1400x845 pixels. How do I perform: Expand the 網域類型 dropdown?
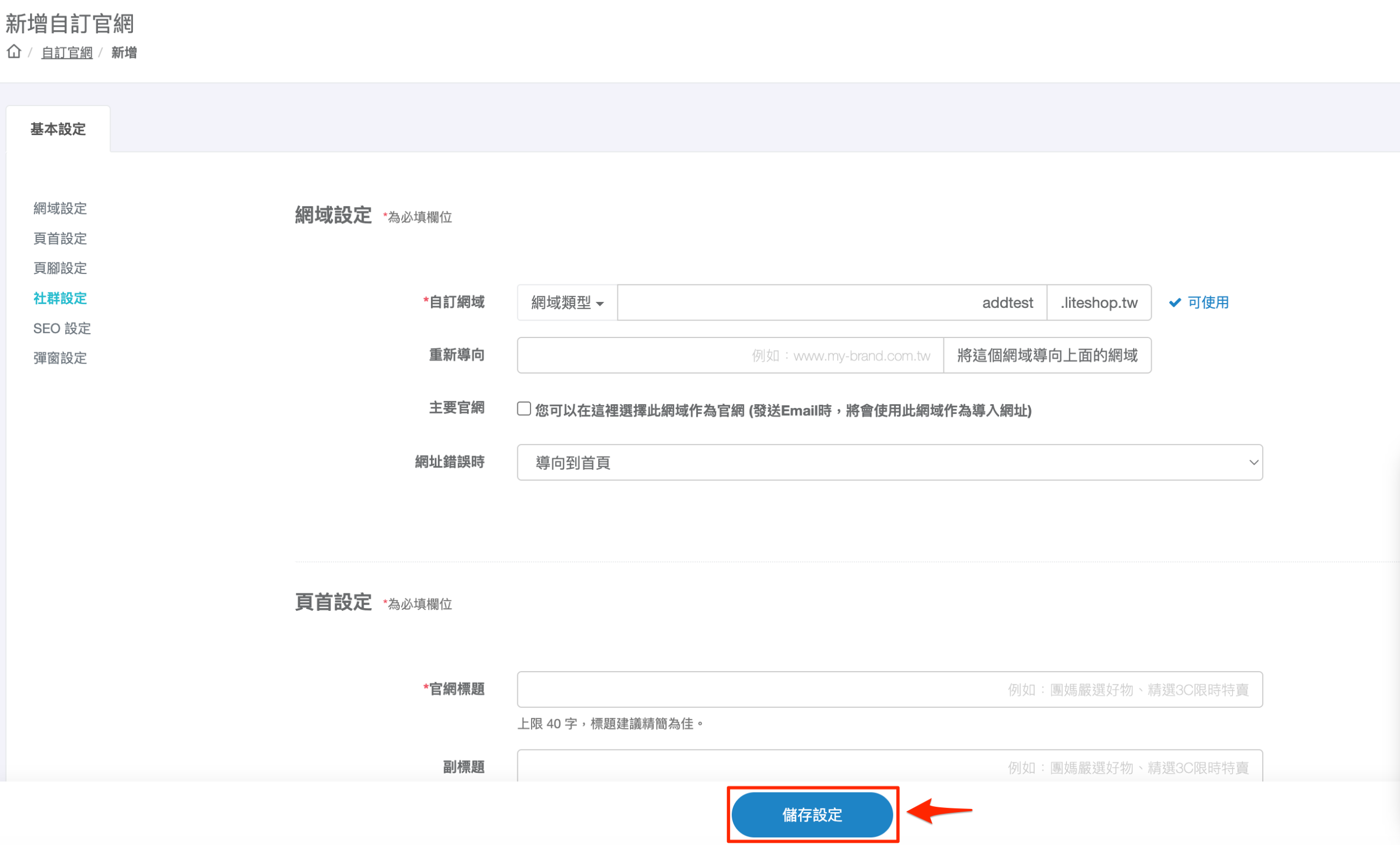(x=567, y=303)
